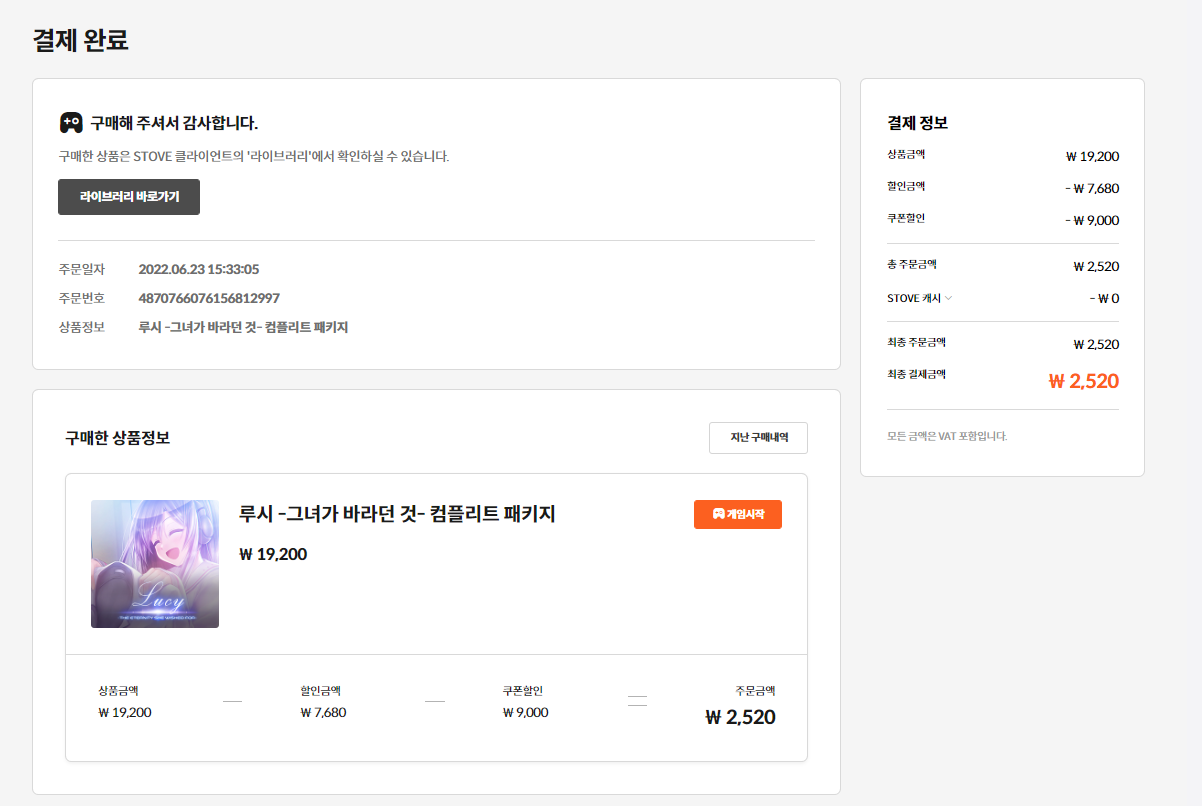Click the equals sign before 주문금액
The image size is (1202, 806).
click(637, 700)
